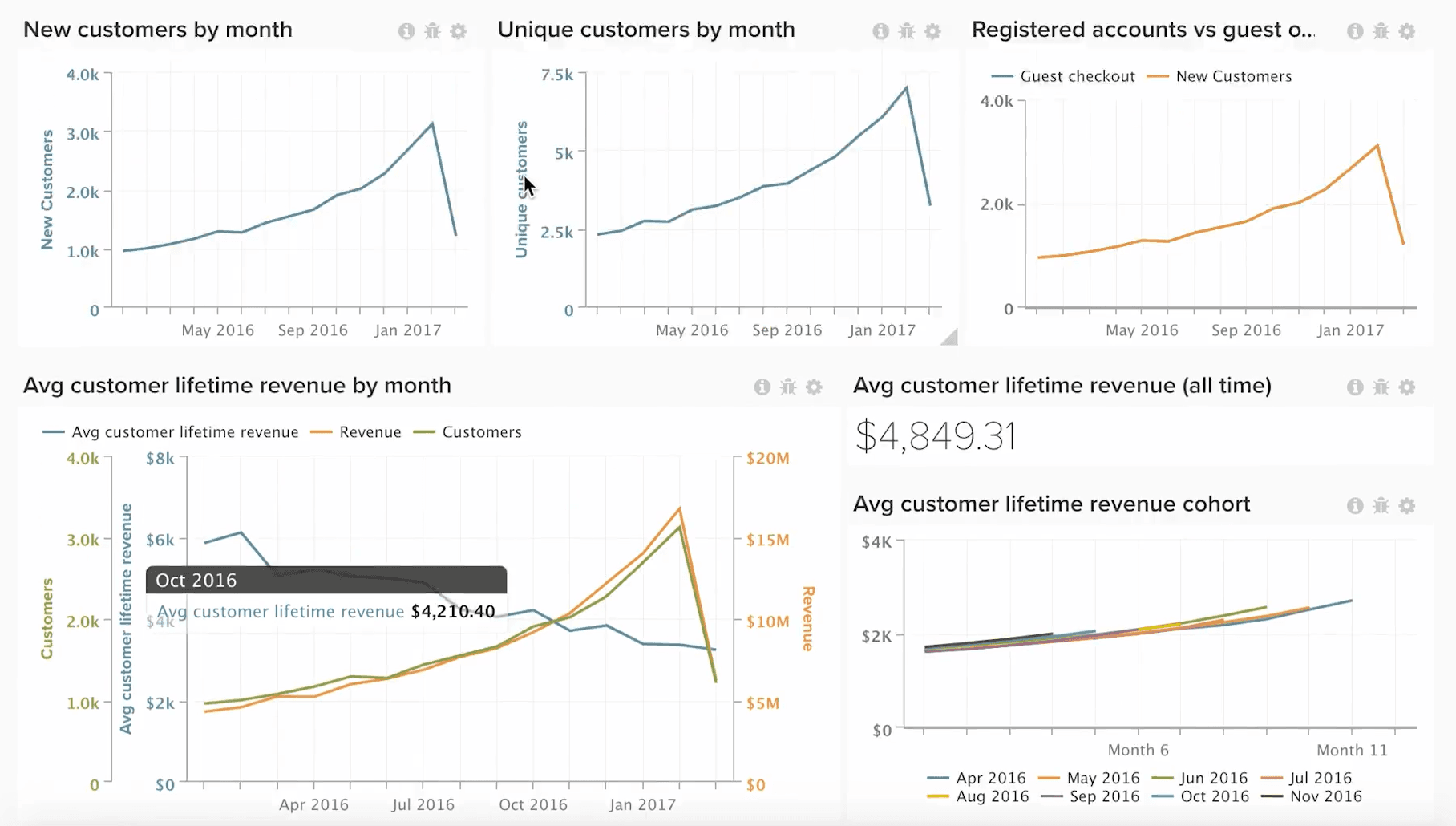Click debug bug icon on New customers chart
This screenshot has width=1456, height=826.
(x=432, y=31)
